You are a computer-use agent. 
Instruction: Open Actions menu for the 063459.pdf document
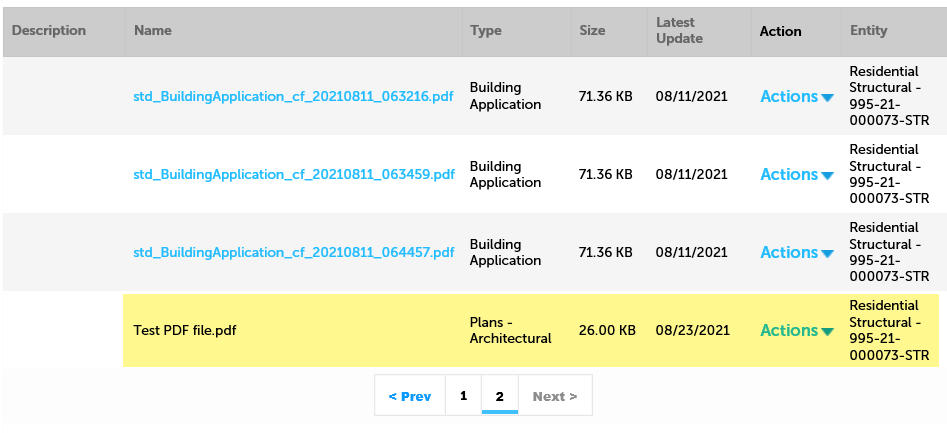click(796, 175)
